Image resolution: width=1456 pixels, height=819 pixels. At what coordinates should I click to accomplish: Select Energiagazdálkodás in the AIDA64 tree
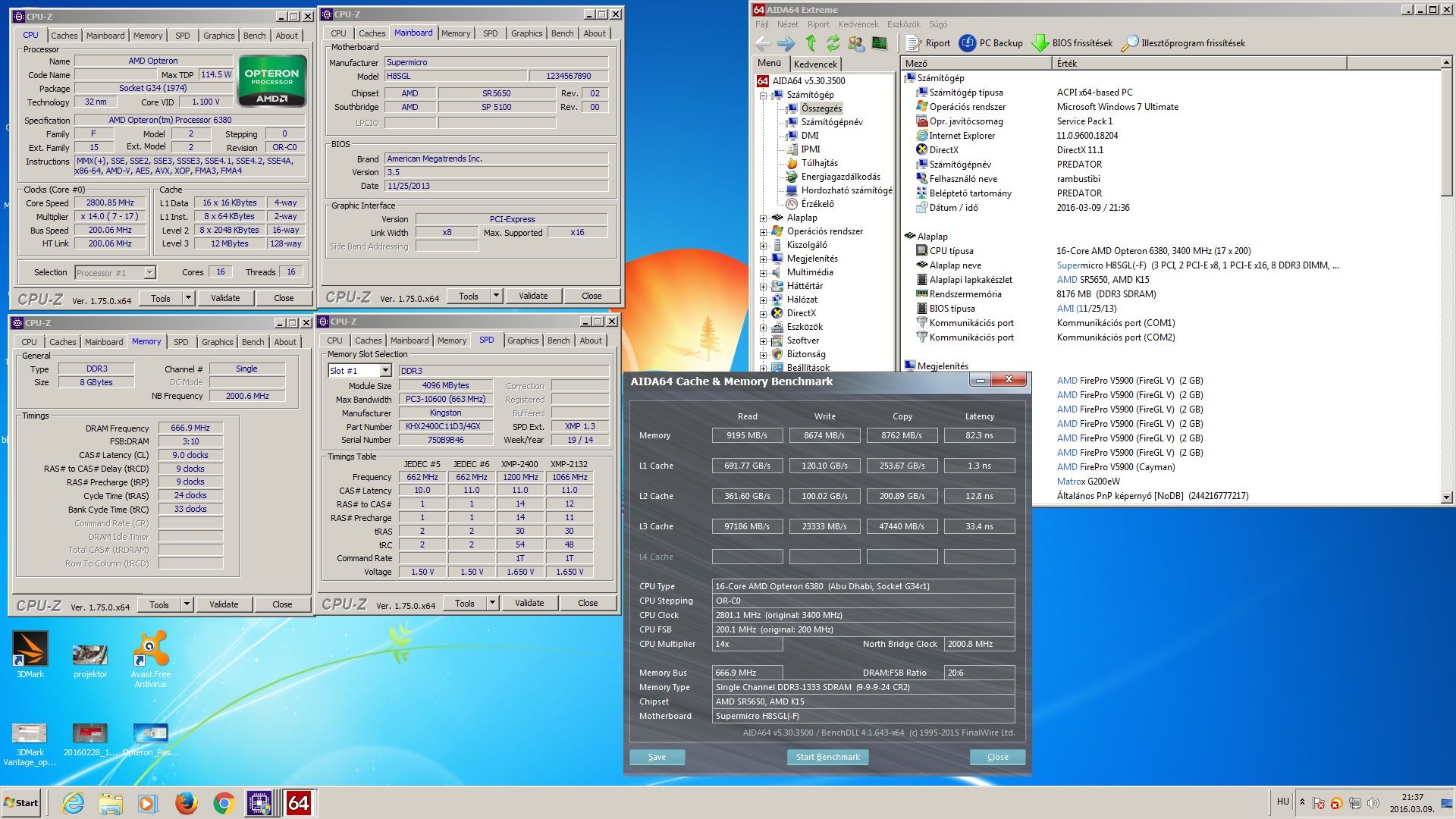840,177
